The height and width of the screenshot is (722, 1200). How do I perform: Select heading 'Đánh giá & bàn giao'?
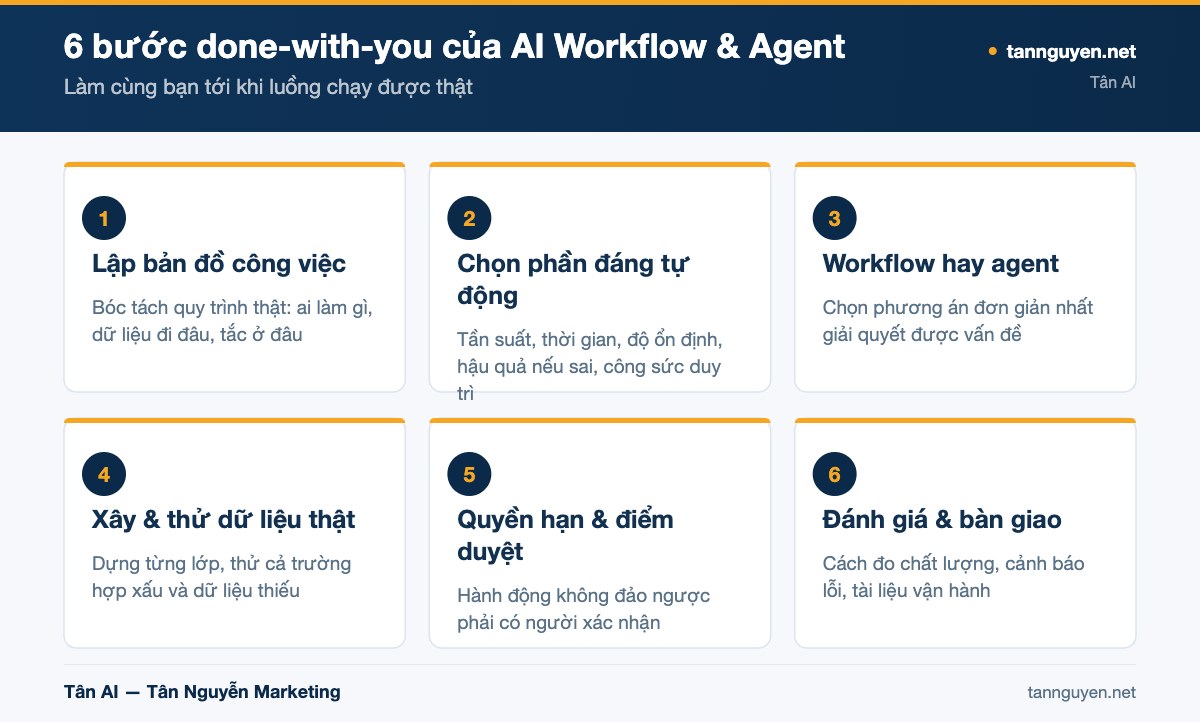[942, 520]
